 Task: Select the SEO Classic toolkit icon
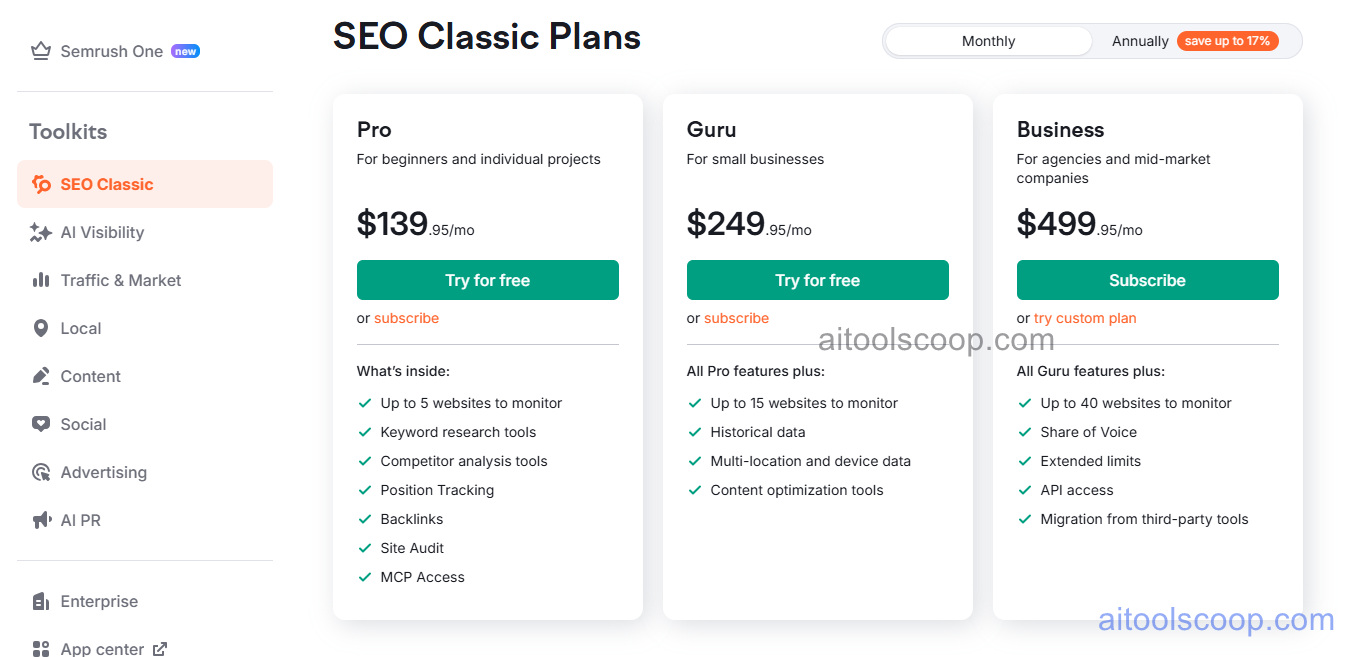tap(40, 184)
